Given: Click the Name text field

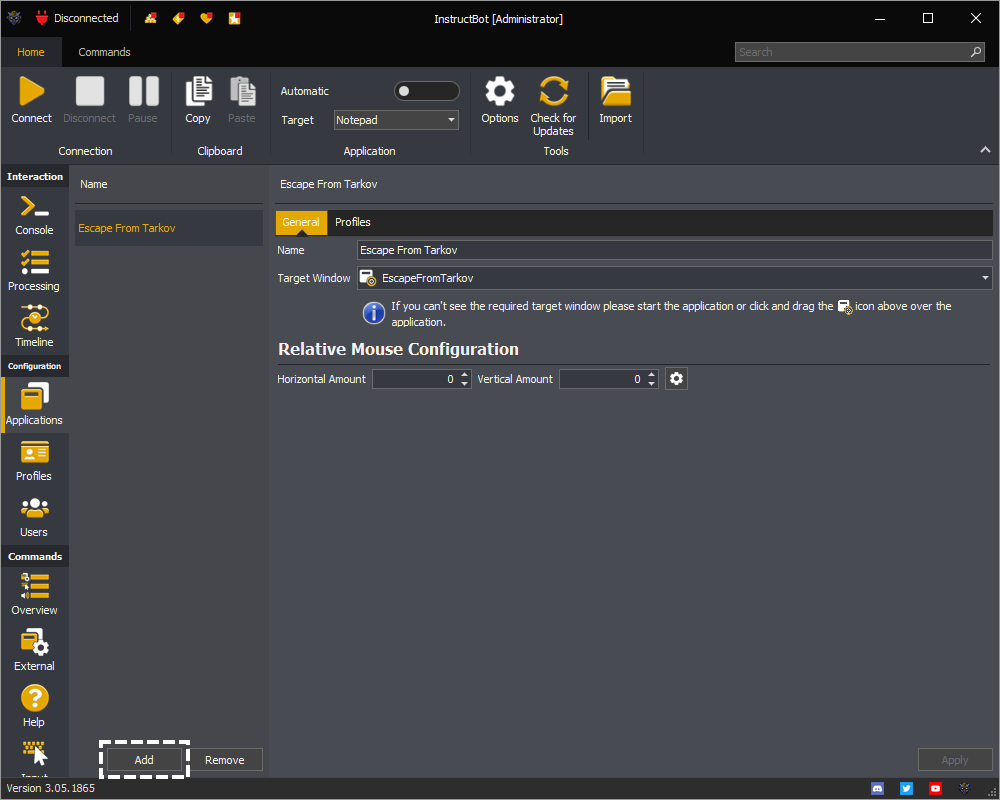Looking at the screenshot, I should (x=674, y=250).
